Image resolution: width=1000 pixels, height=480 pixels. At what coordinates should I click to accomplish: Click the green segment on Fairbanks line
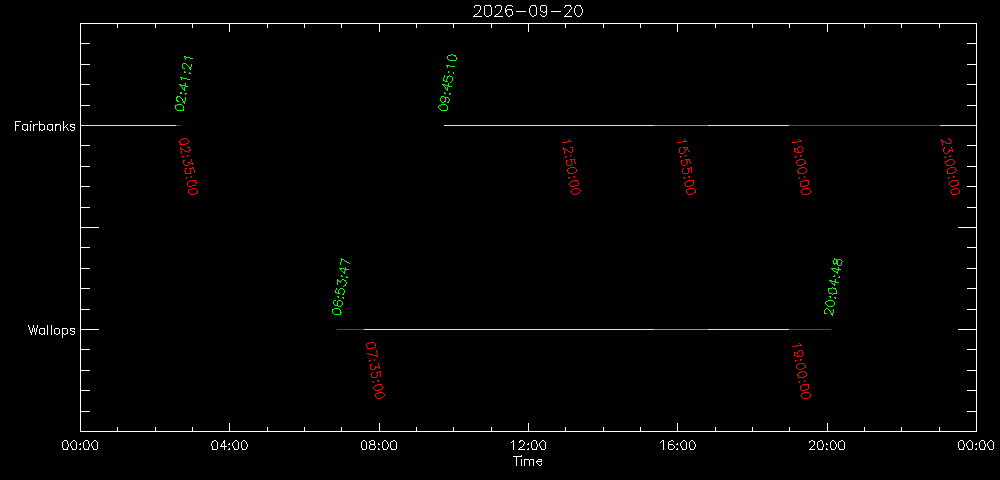(x=680, y=126)
